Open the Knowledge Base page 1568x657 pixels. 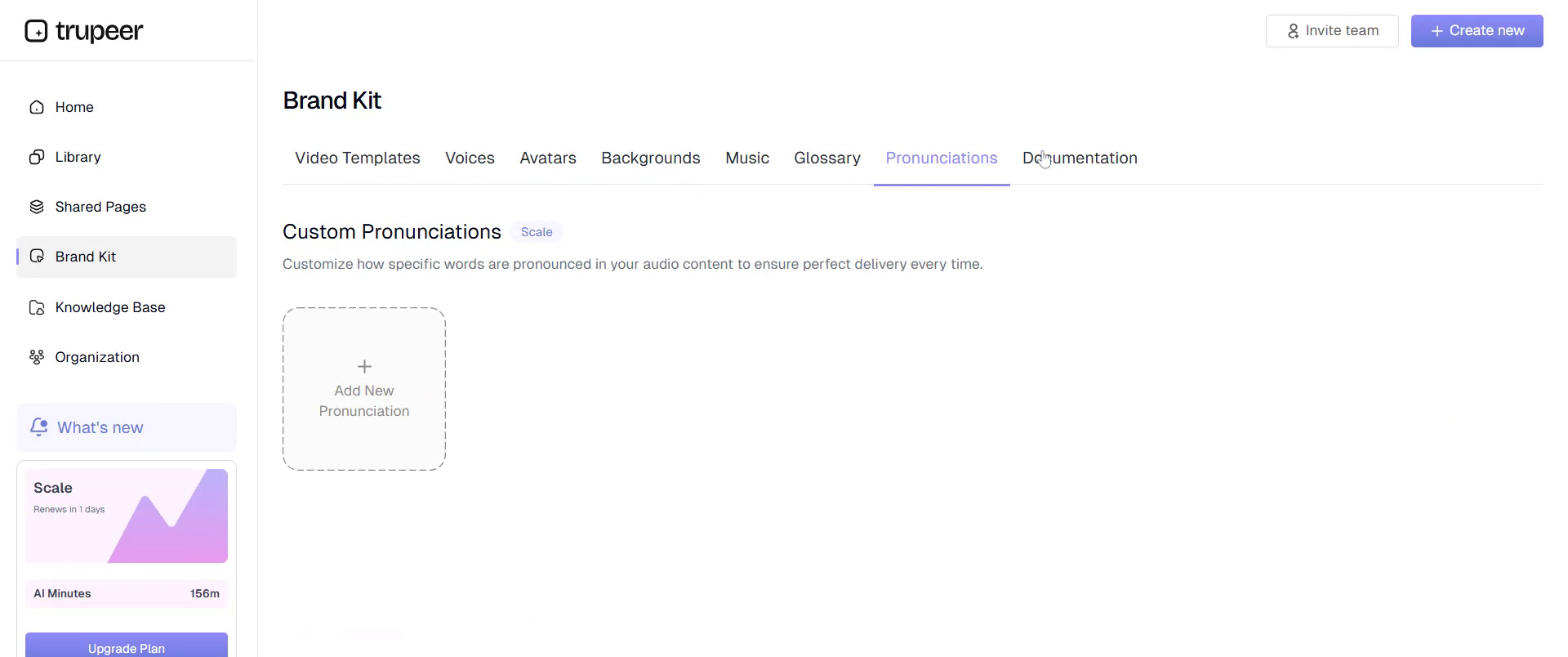point(127,307)
